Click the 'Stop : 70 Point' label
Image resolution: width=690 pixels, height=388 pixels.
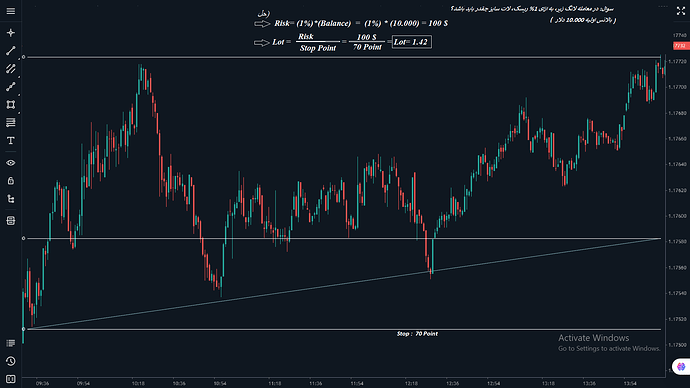[417, 334]
